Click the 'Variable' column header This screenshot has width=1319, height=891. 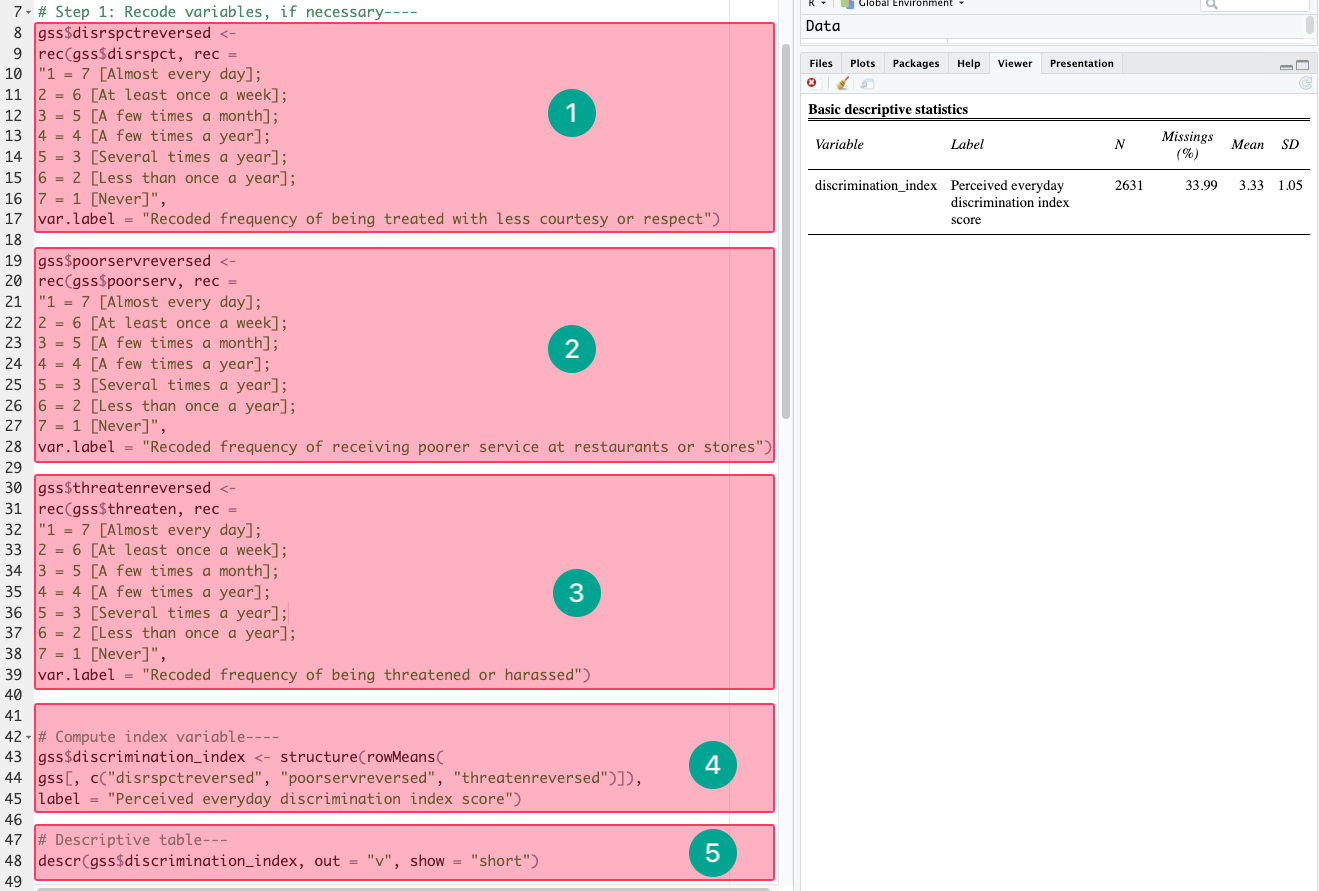[x=839, y=145]
